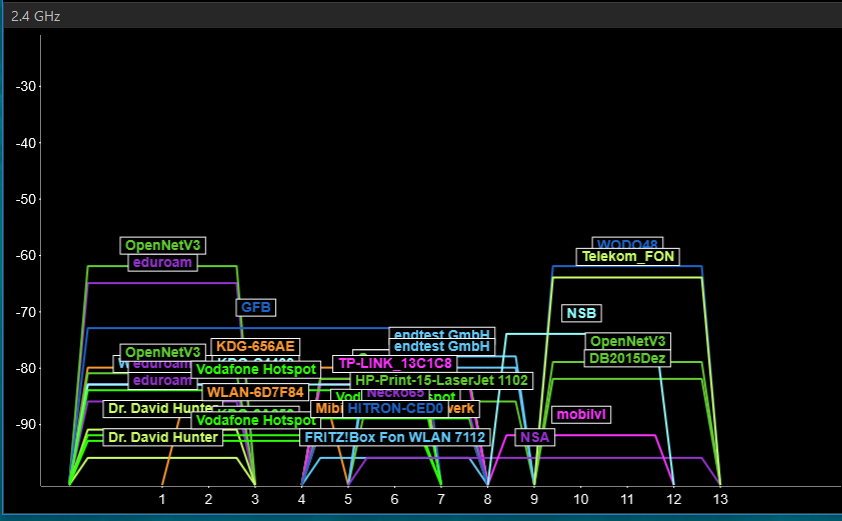Screen dimensions: 842x521
Task: Select the orange KDG-656AE label
Action: (x=256, y=346)
